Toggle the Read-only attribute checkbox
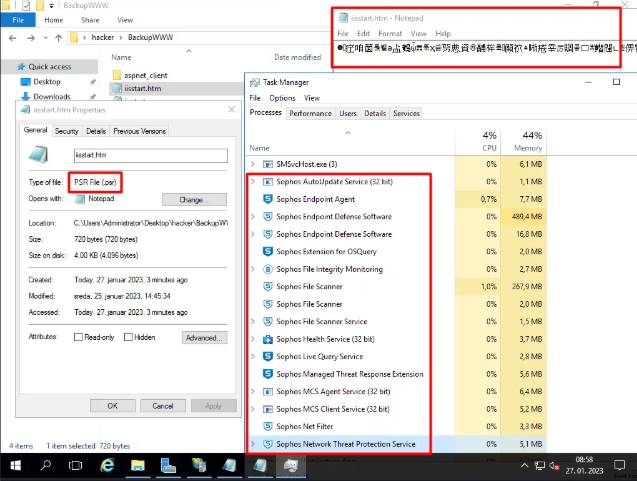The width and height of the screenshot is (637, 481). coord(78,337)
